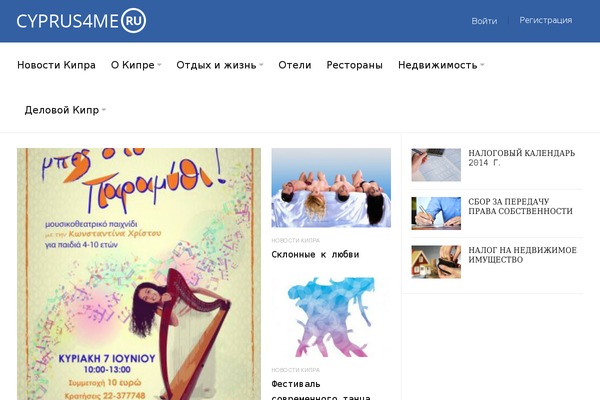Open the dance festival tree-figure thumbnail

click(x=331, y=317)
